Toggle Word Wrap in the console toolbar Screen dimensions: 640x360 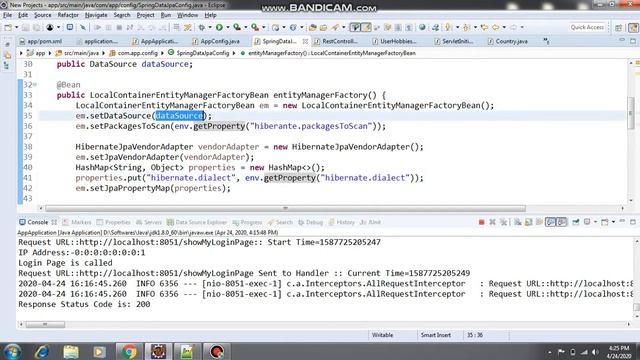point(540,222)
